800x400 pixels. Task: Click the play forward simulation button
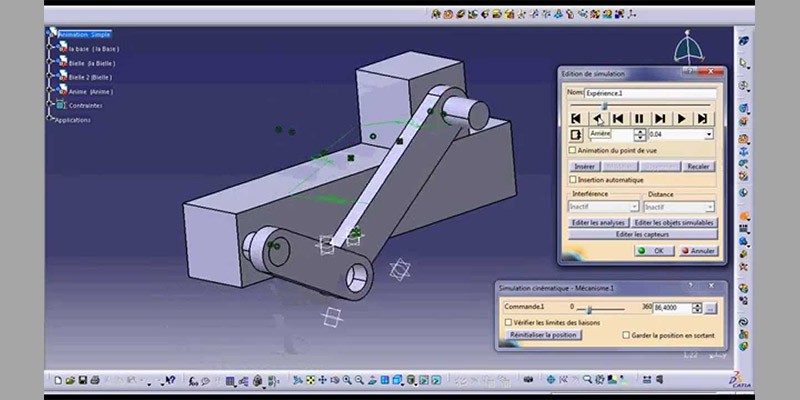point(682,118)
